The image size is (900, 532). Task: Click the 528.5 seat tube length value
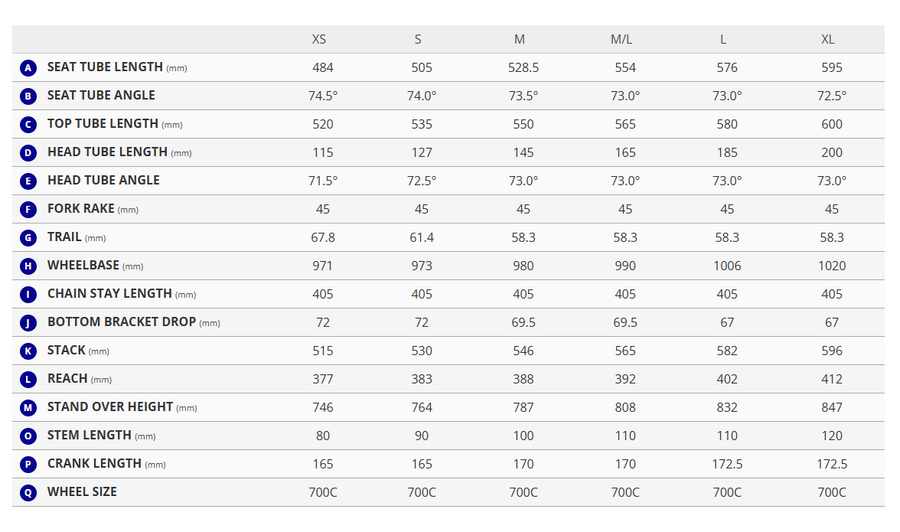pos(523,68)
